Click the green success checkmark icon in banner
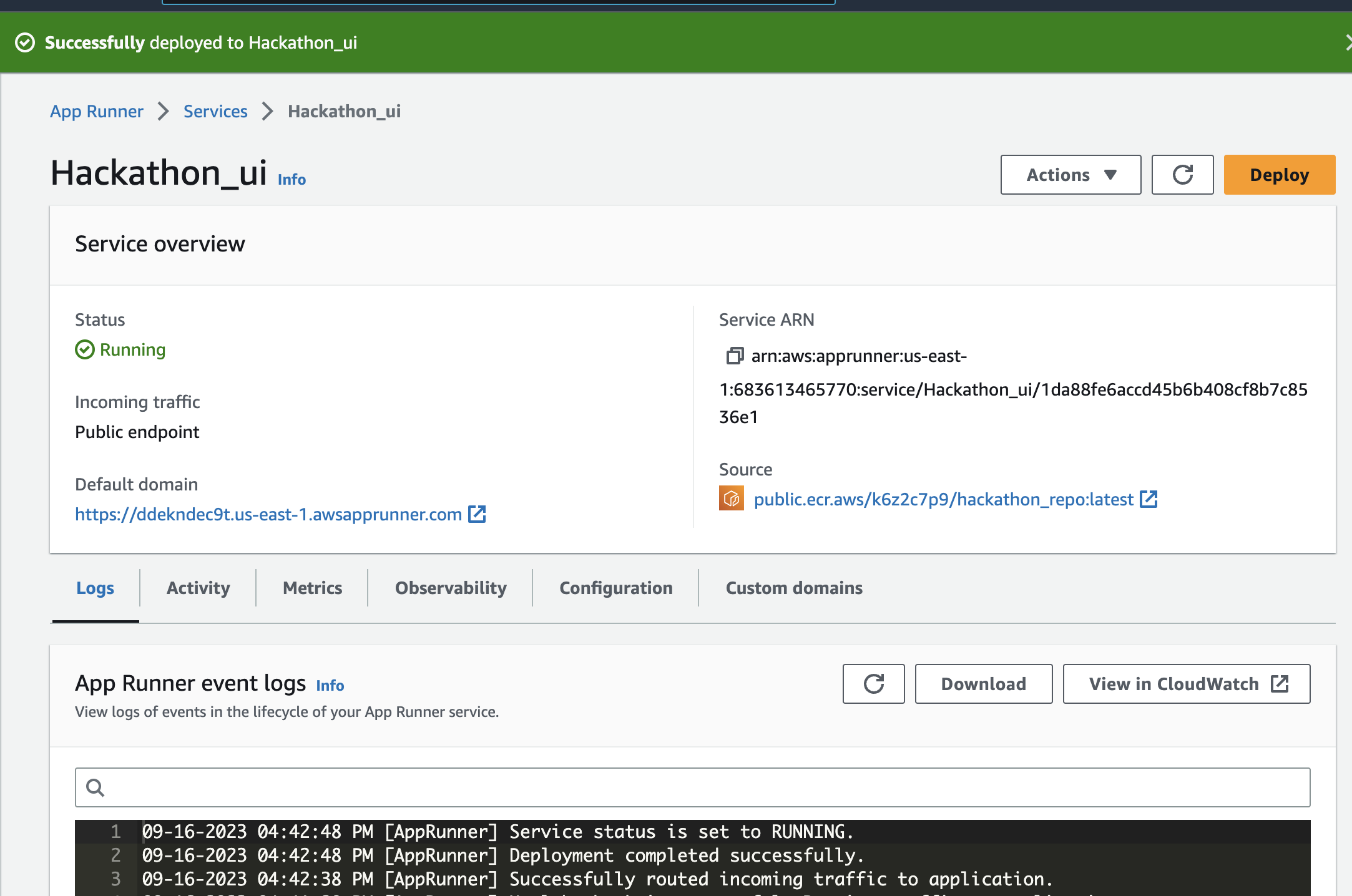 25,42
